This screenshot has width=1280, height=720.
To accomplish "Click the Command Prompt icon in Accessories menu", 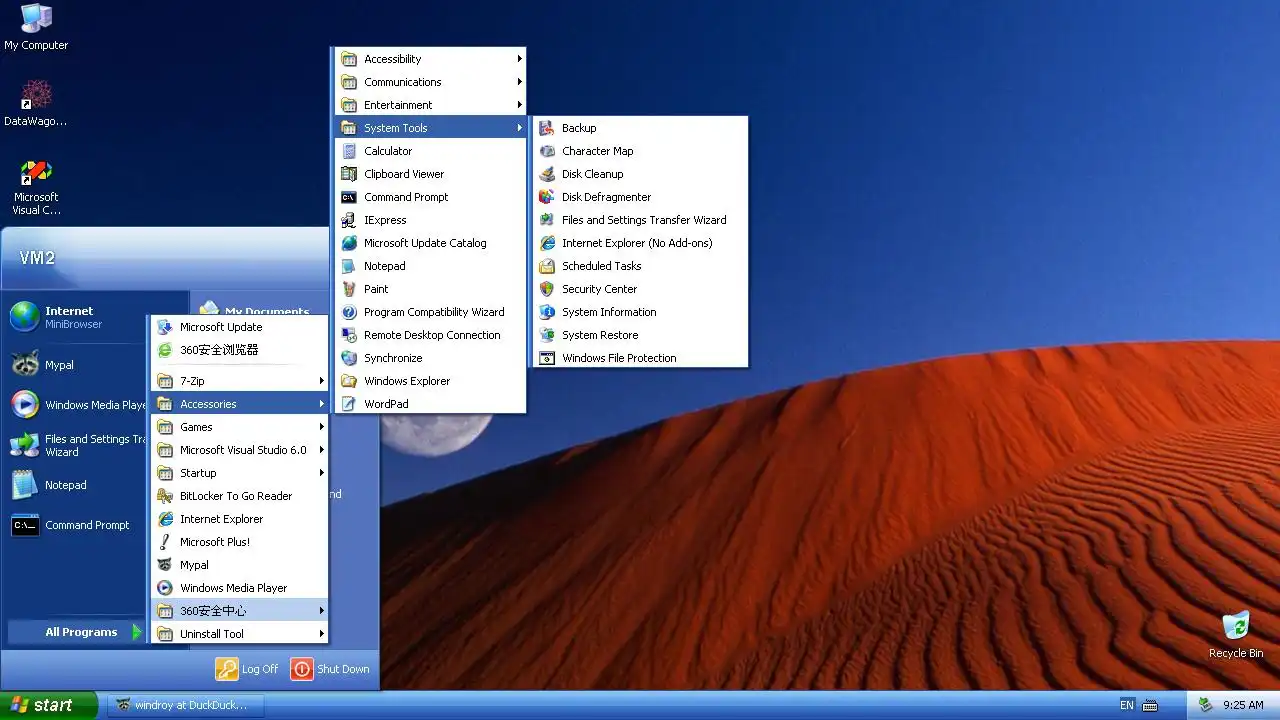I will 349,197.
